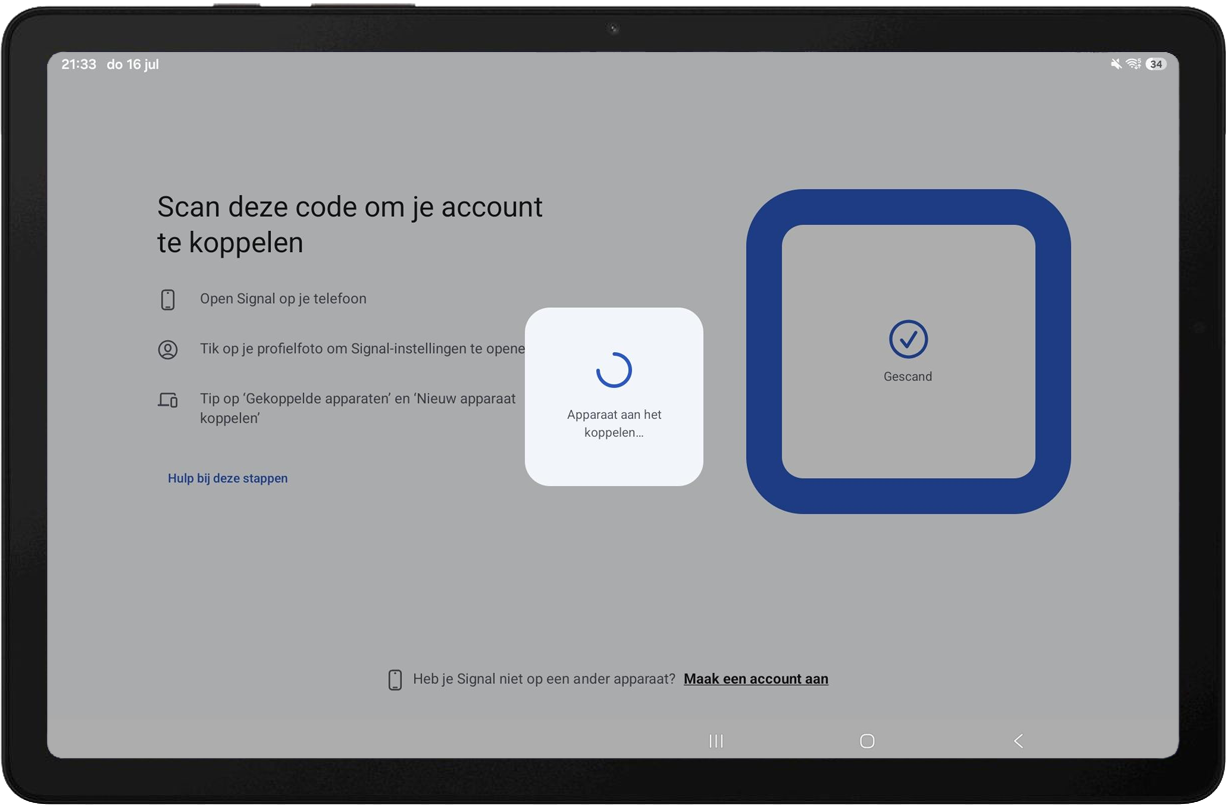Tap the muted notifications icon in status bar
This screenshot has height=807, width=1226.
[1116, 64]
